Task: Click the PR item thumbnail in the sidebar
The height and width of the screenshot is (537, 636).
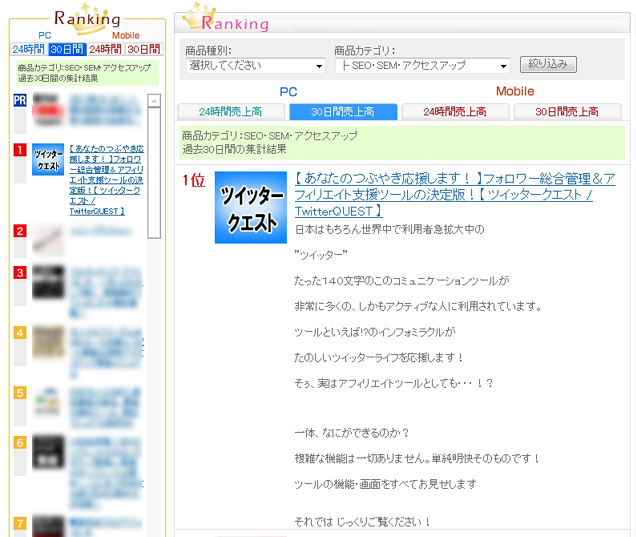Action: (48, 110)
